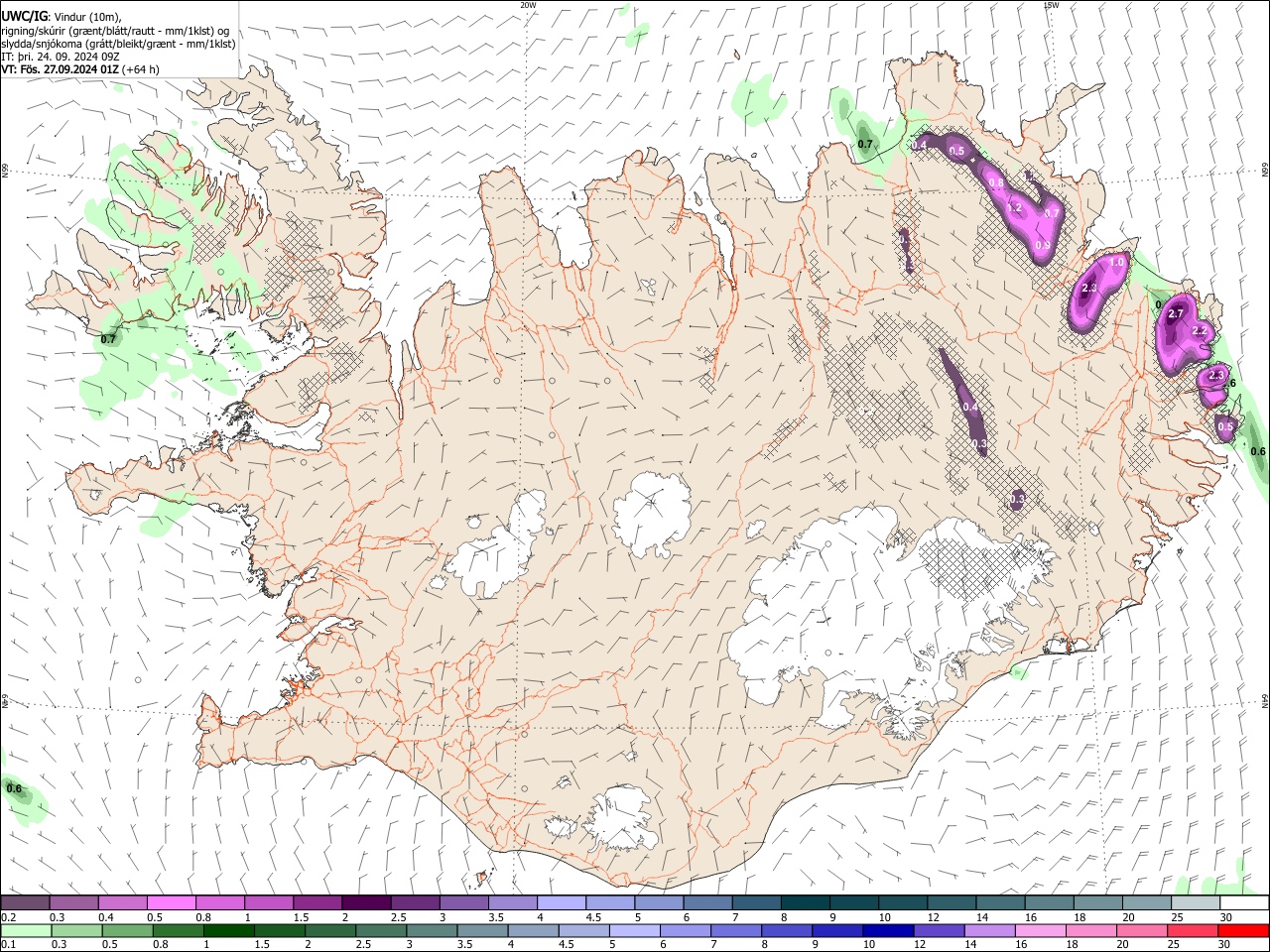
Task: Click the 0.6 rain value in the southwest ocean
Action: [14, 789]
